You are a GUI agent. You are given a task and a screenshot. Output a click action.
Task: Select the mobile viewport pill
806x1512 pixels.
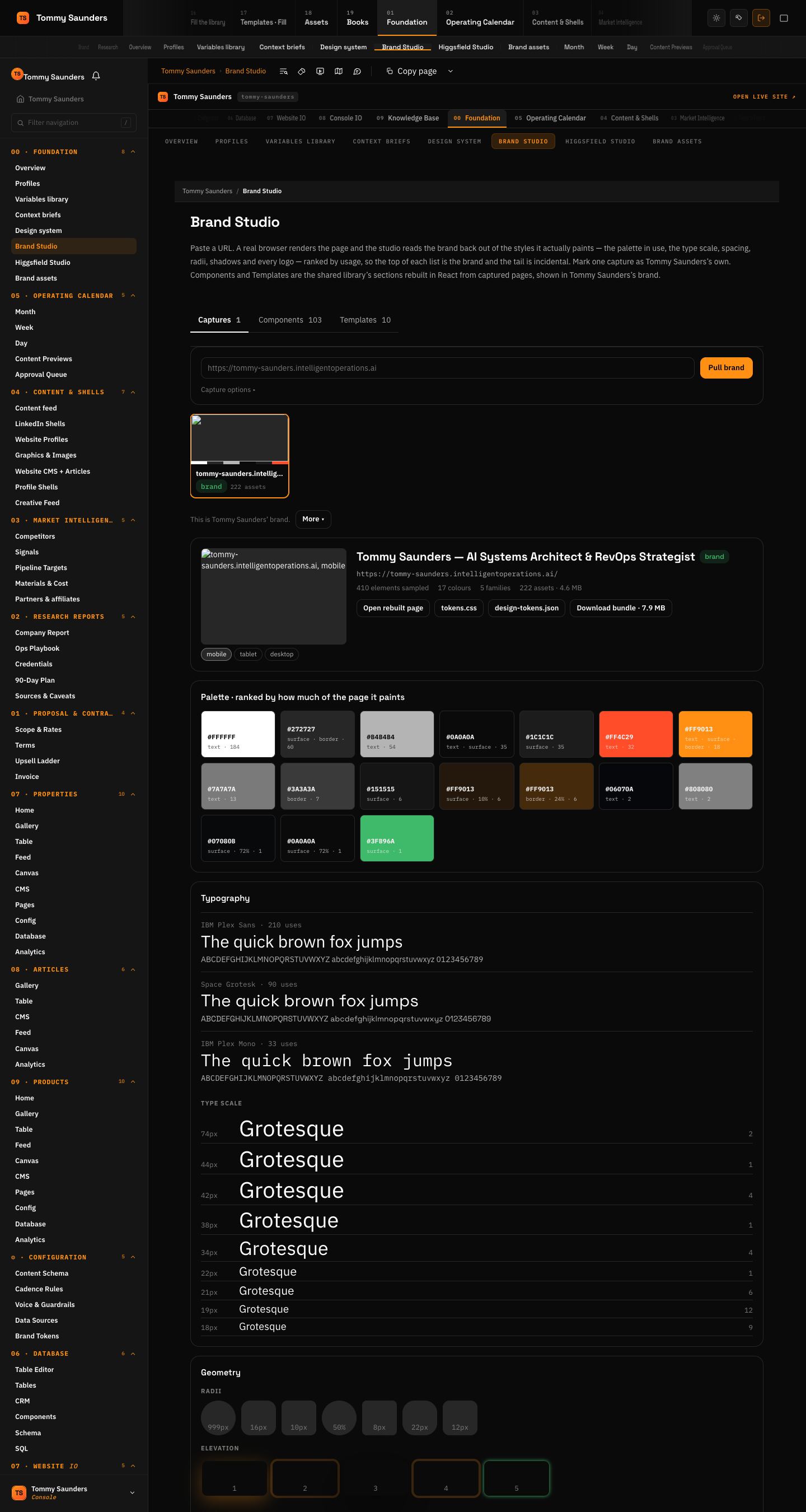tap(217, 655)
